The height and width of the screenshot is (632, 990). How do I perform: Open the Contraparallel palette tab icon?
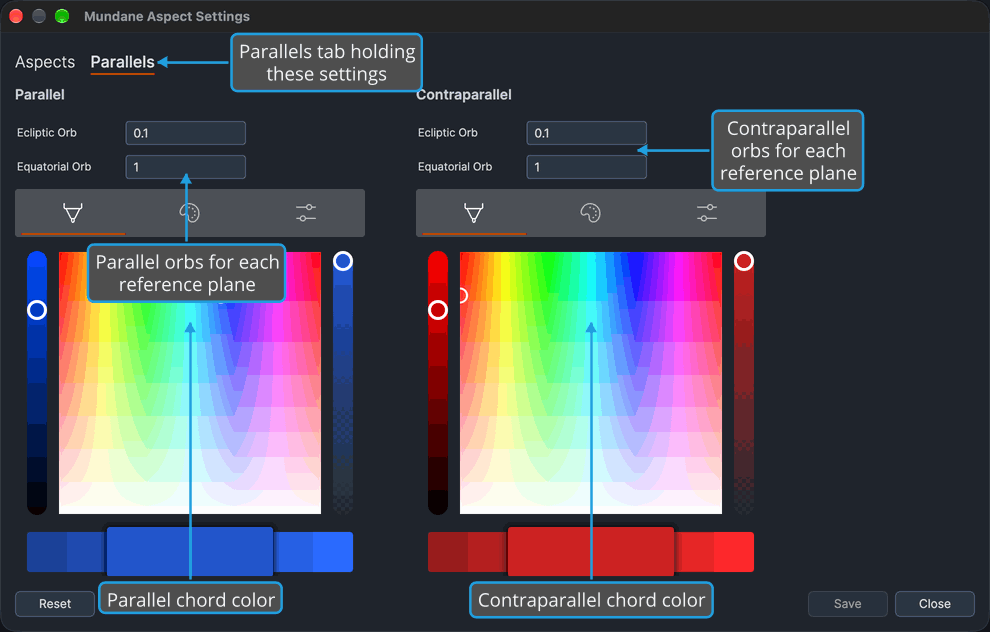click(590, 213)
